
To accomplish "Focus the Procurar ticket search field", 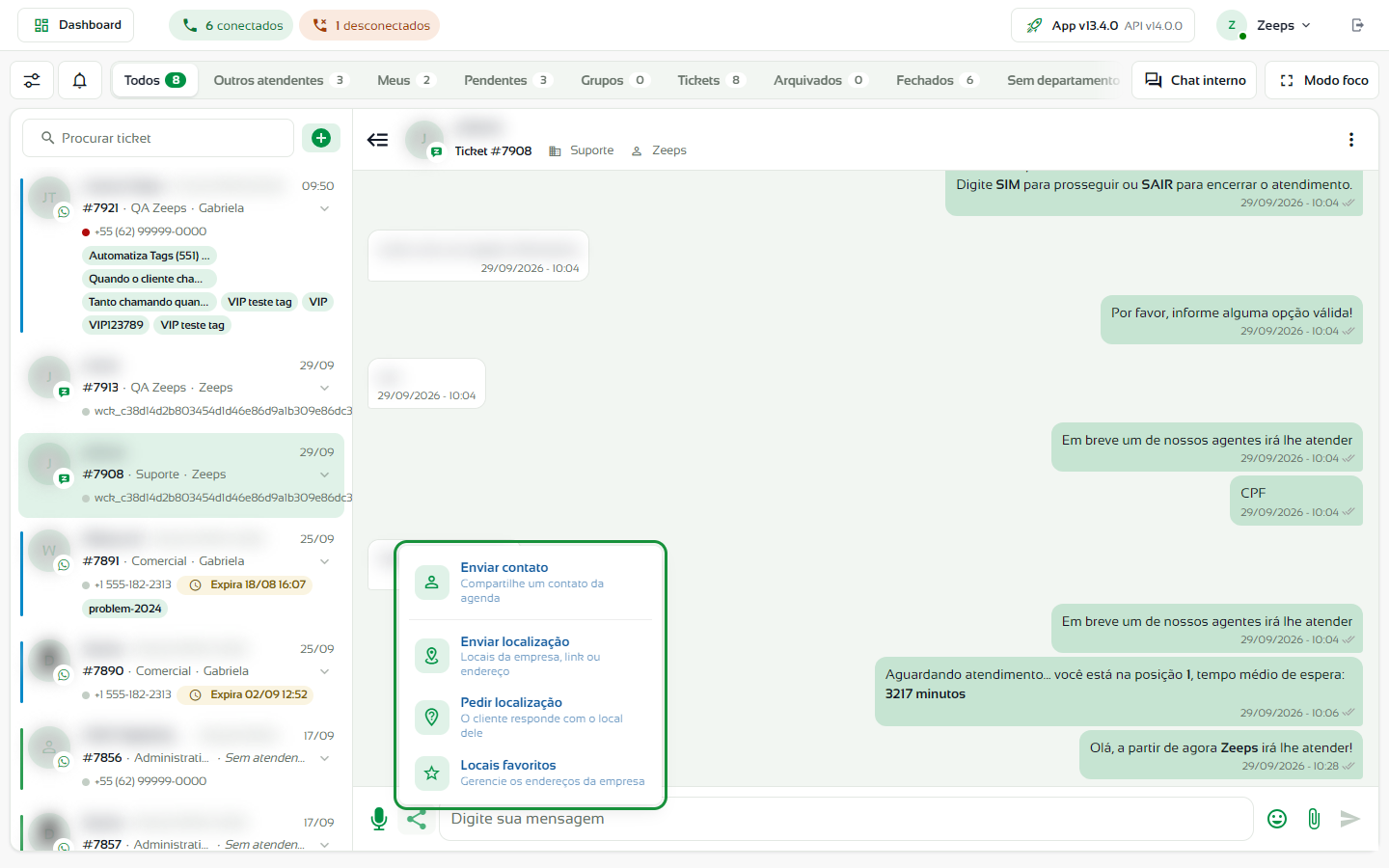I will click(158, 138).
